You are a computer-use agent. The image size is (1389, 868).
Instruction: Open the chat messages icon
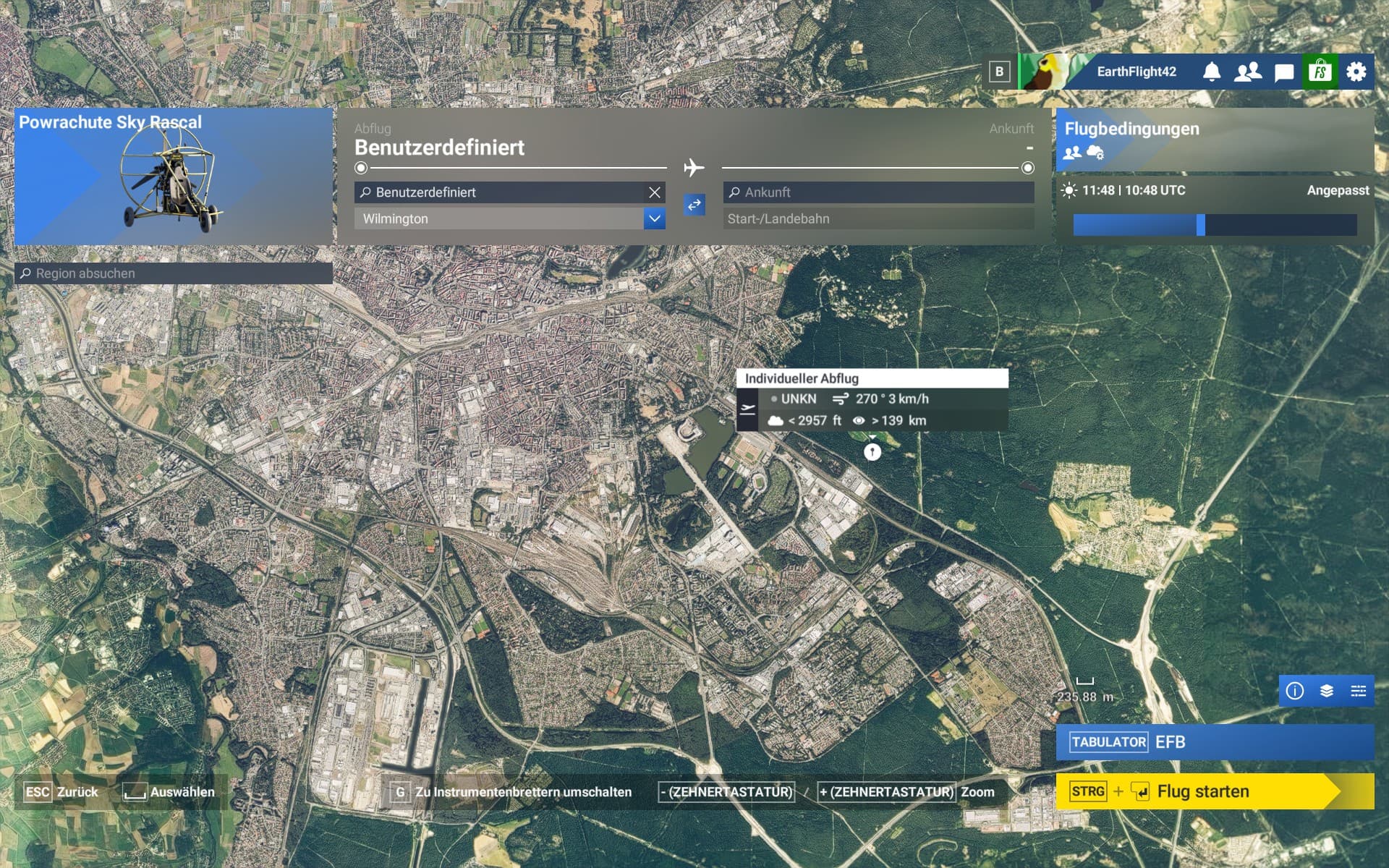1284,72
